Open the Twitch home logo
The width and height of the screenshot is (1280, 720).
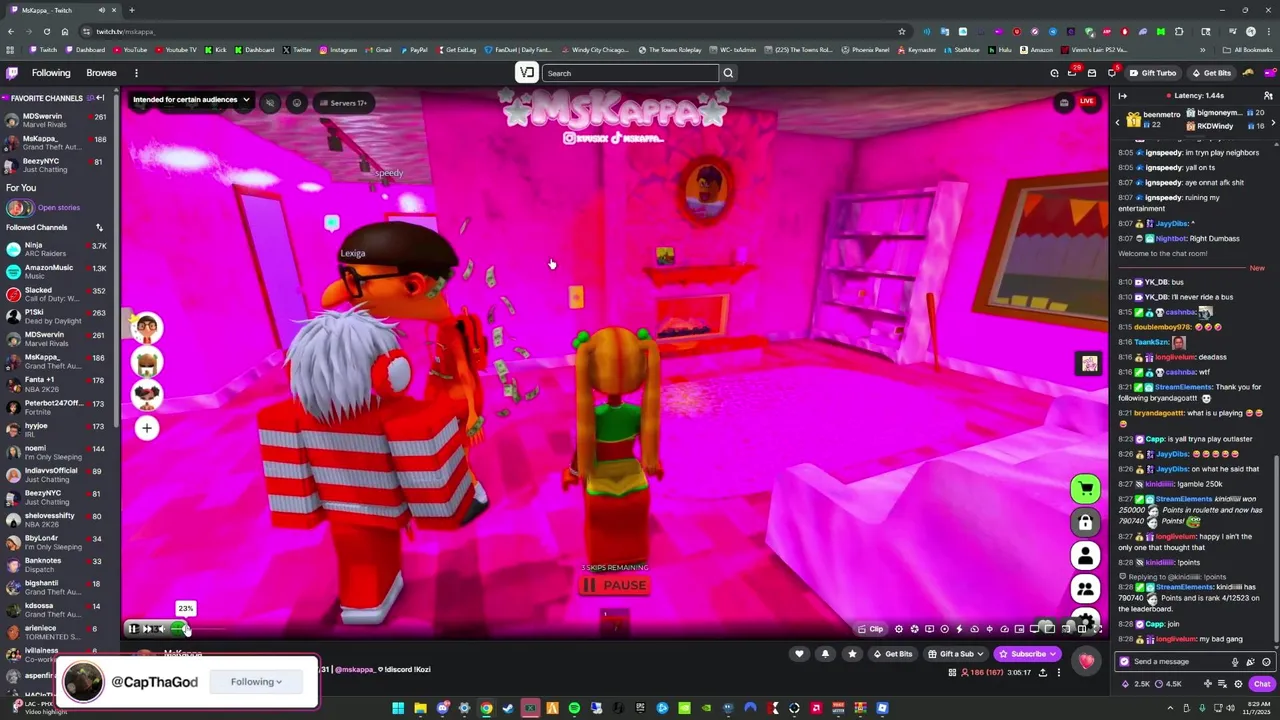(12, 73)
